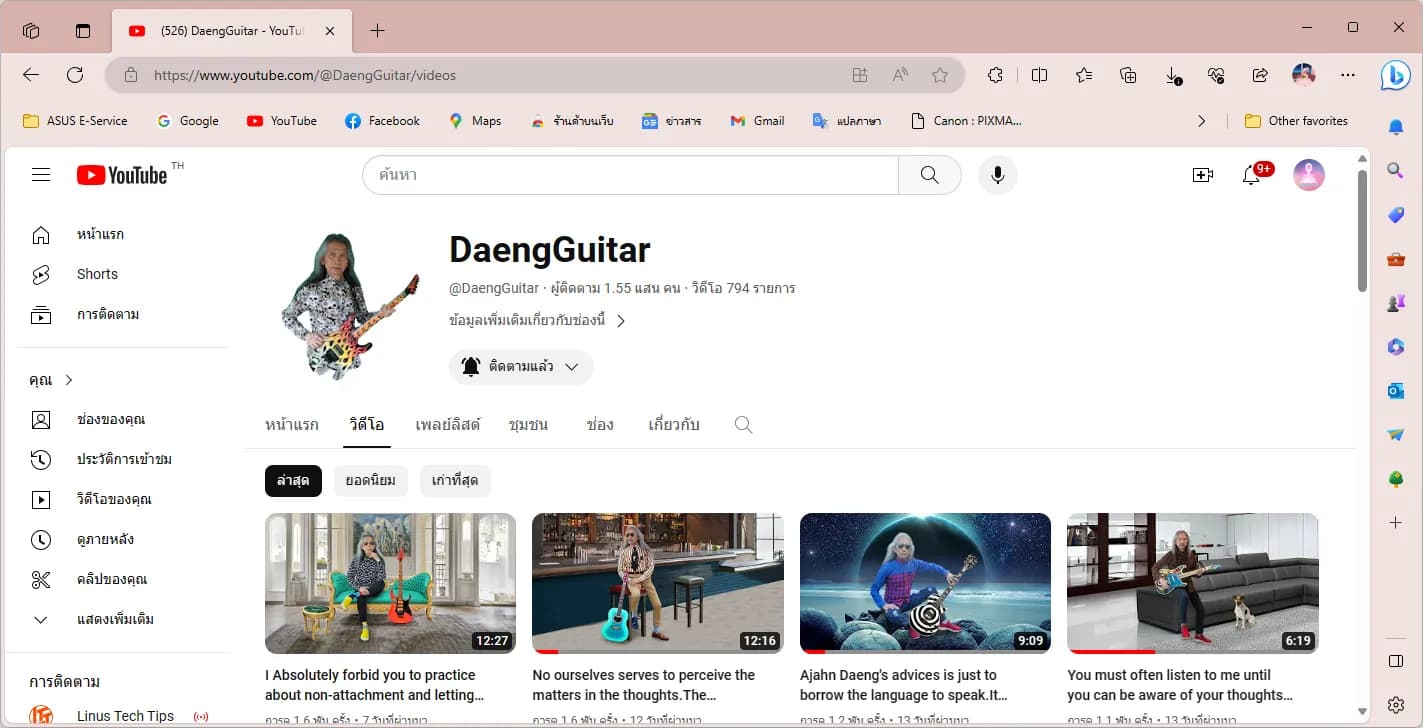Switch to the เพลย์ลิสต์ channel tab
The height and width of the screenshot is (728, 1423).
tap(448, 425)
